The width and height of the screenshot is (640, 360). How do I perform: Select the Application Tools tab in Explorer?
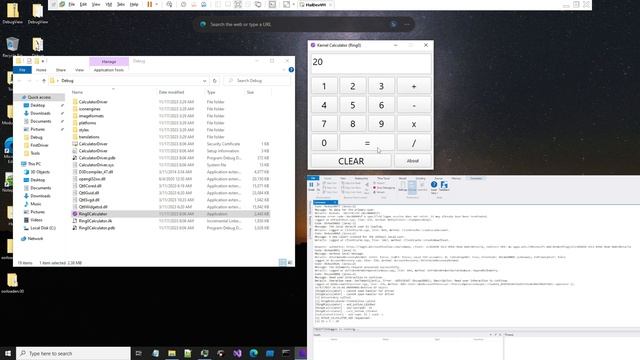coord(109,70)
